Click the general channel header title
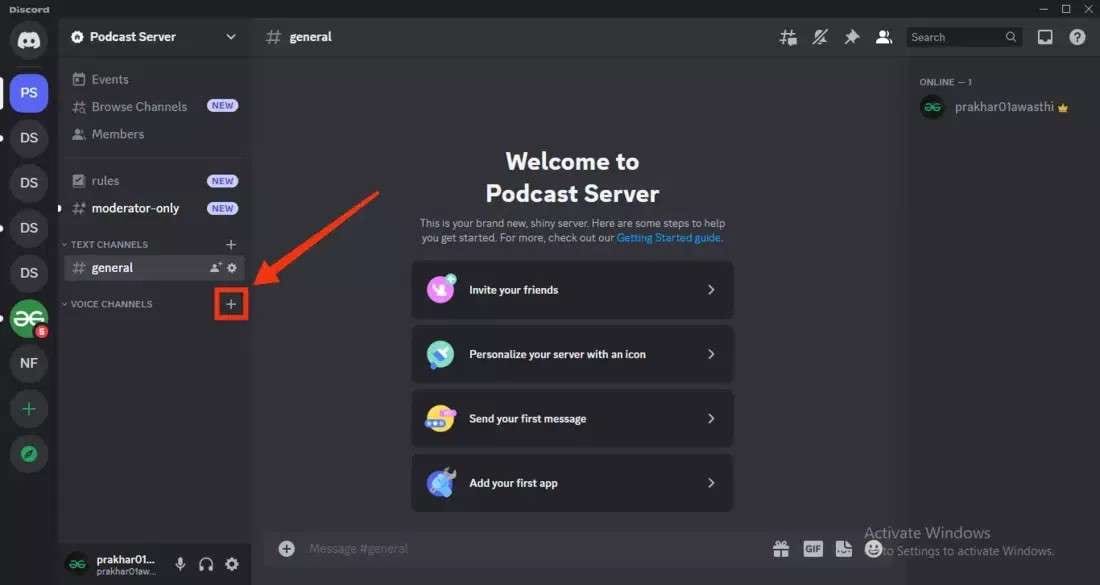Viewport: 1100px width, 585px height. pyautogui.click(x=310, y=37)
